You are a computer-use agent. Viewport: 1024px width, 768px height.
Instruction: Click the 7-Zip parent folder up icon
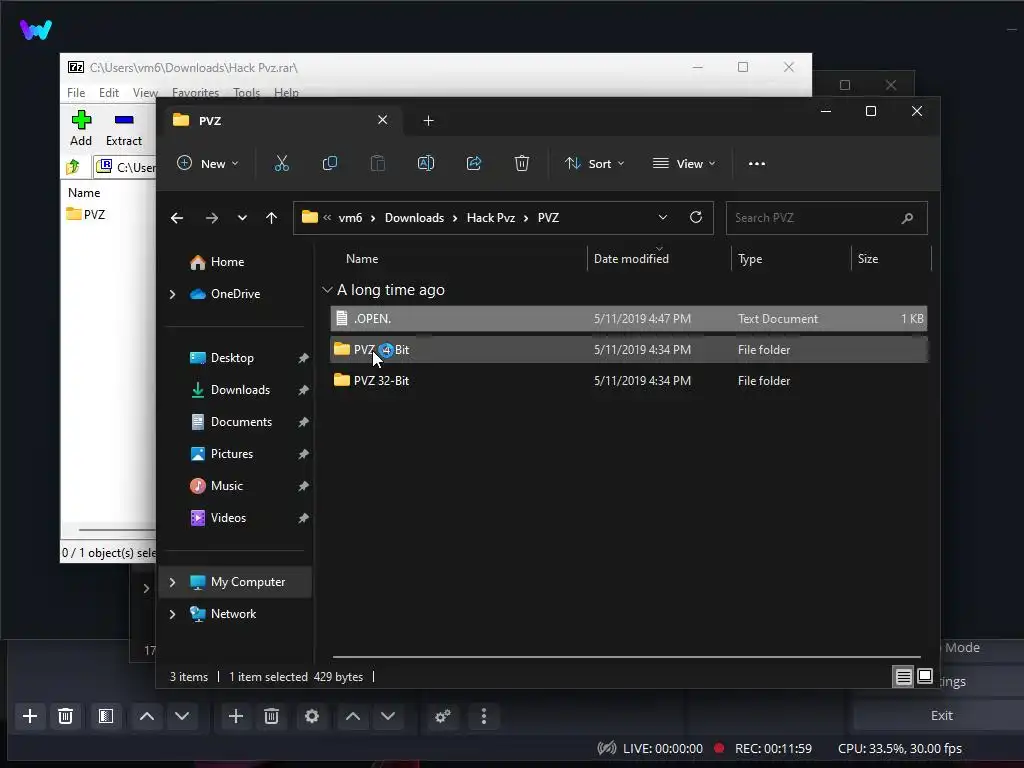pyautogui.click(x=73, y=167)
